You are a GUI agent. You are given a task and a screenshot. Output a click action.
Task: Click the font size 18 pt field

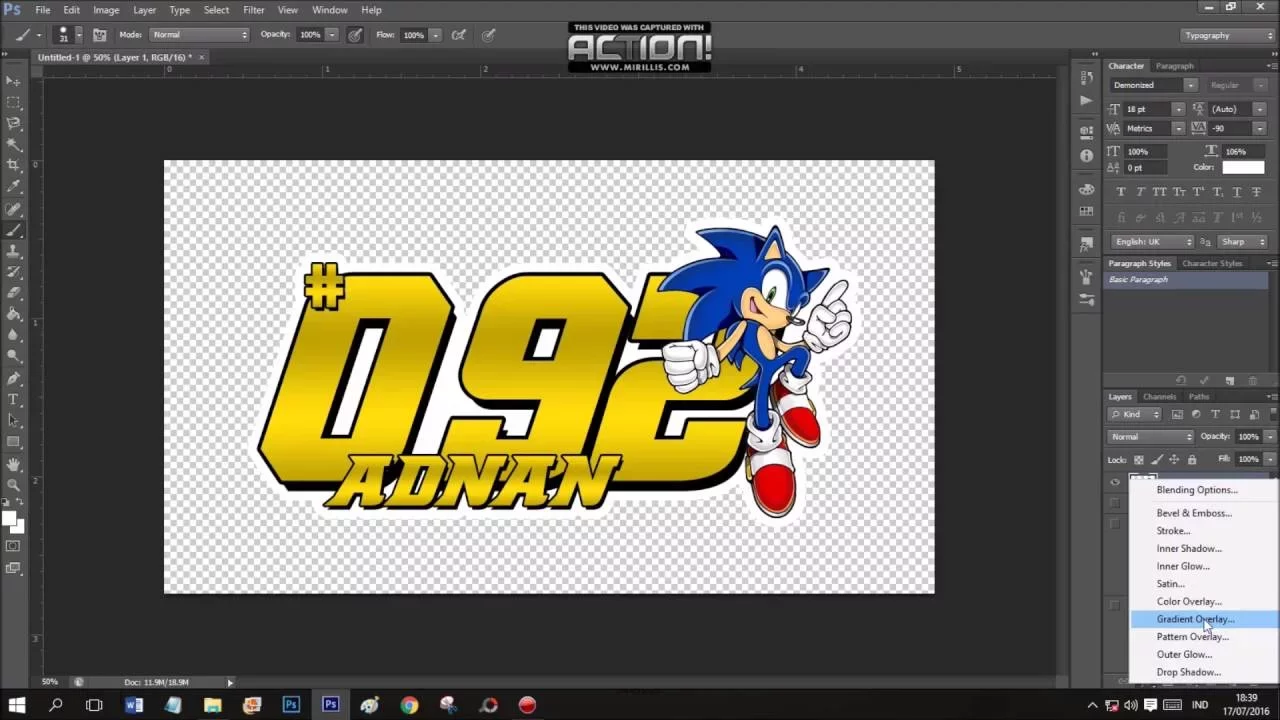[x=1147, y=109]
